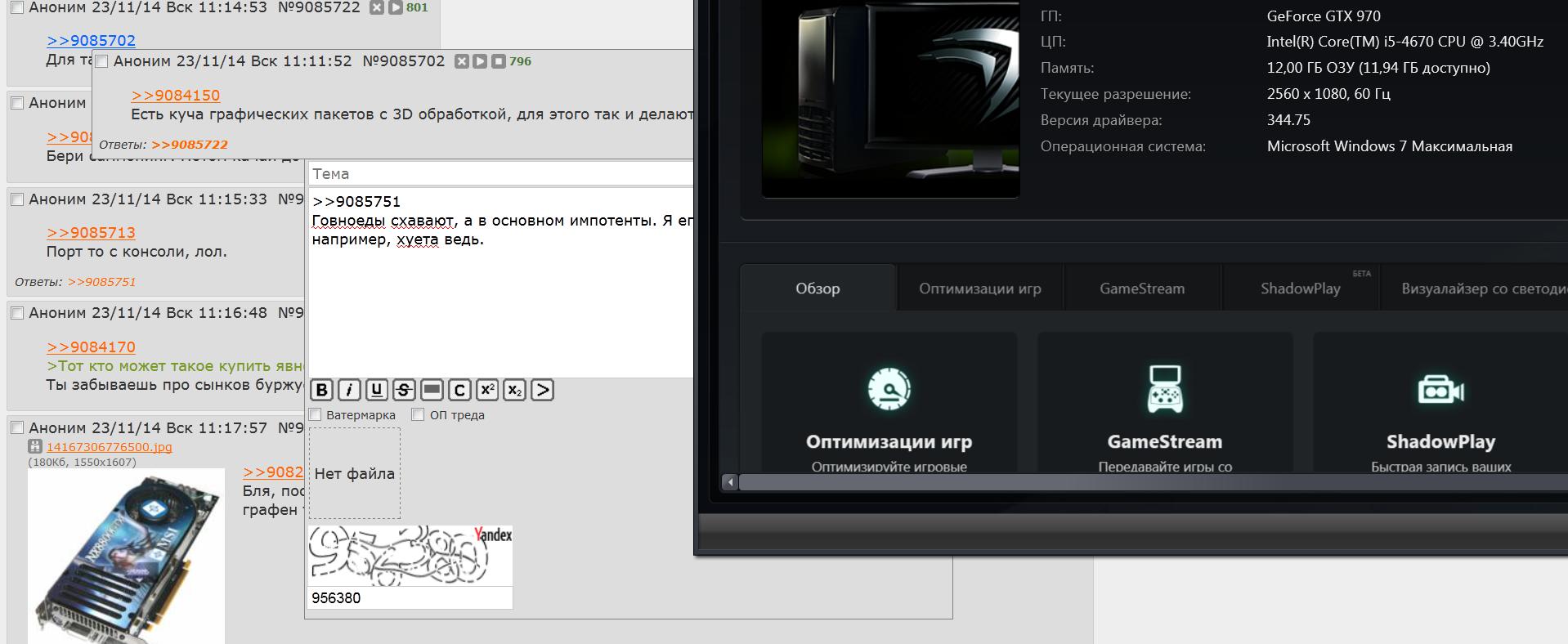The image size is (1568, 644).
Task: Open >>9085751 in Ответы line
Action: [x=101, y=282]
